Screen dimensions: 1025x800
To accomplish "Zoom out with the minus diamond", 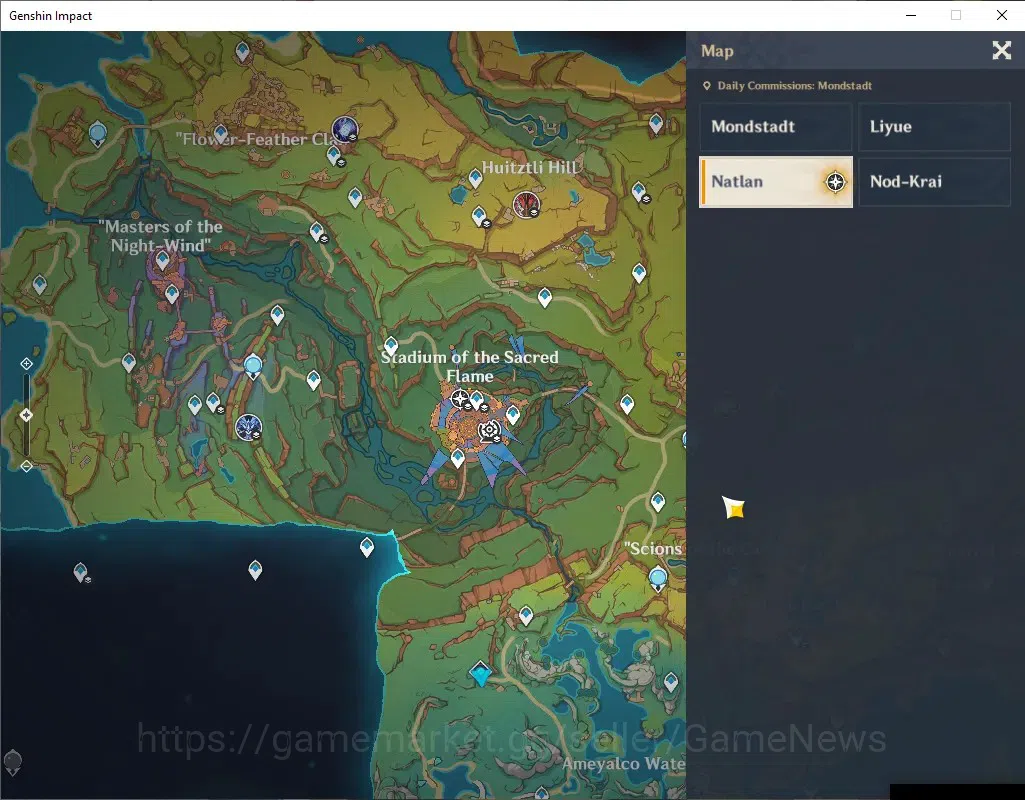I will tap(26, 466).
